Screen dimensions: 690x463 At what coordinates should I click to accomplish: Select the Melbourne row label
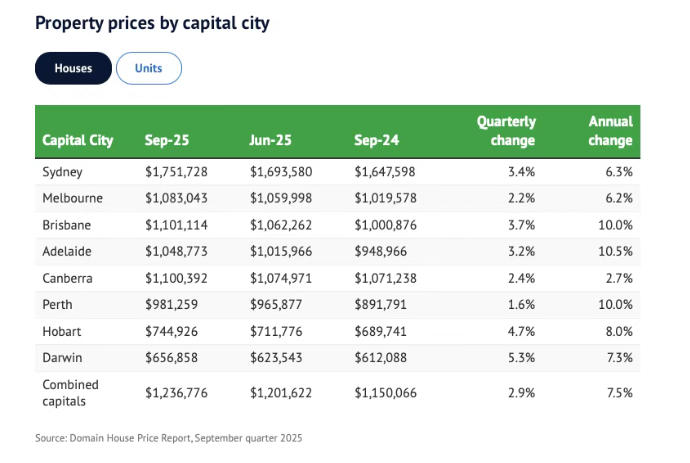coord(72,199)
